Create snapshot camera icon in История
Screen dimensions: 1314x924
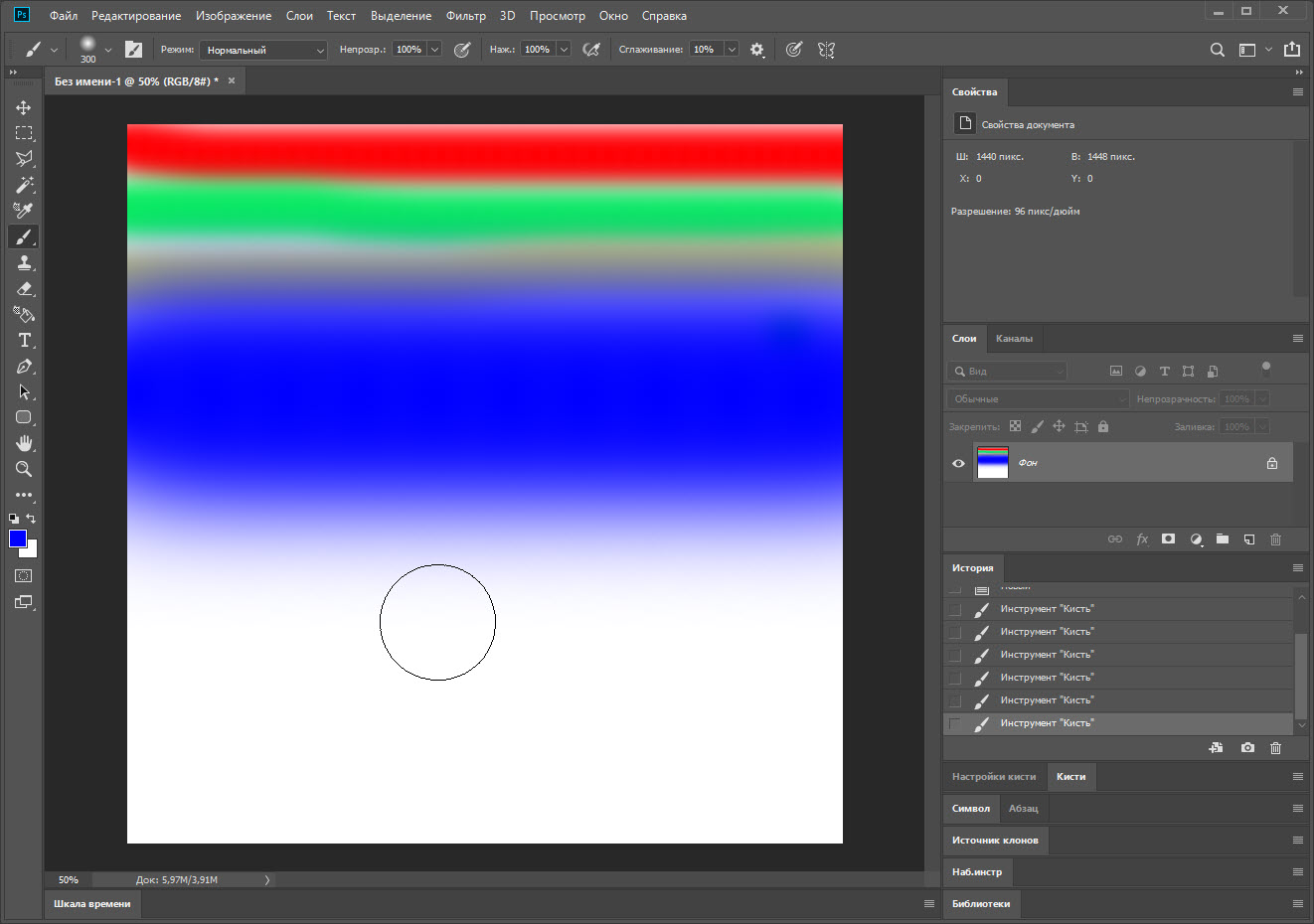point(1247,748)
